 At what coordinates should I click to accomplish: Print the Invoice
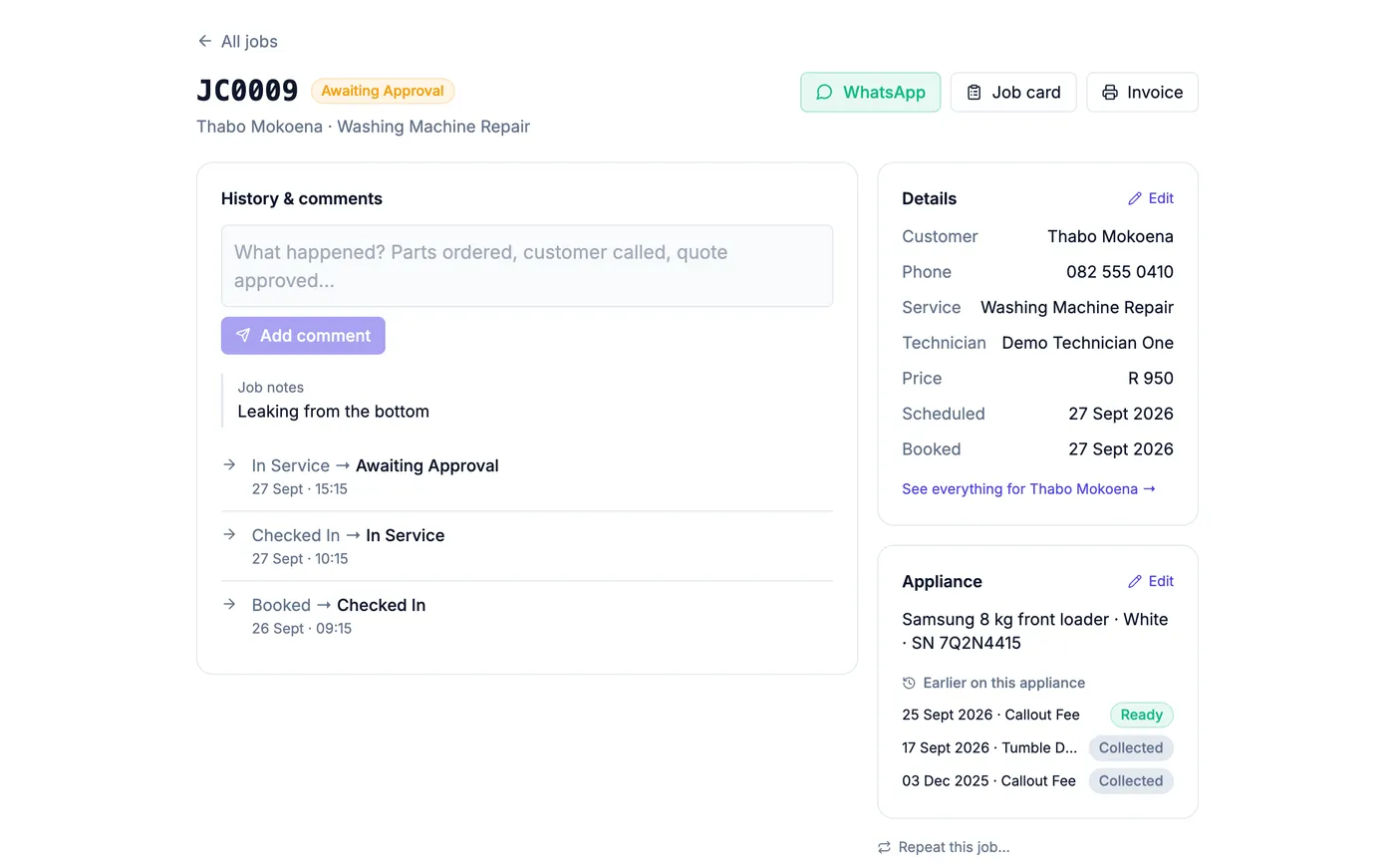point(1142,92)
